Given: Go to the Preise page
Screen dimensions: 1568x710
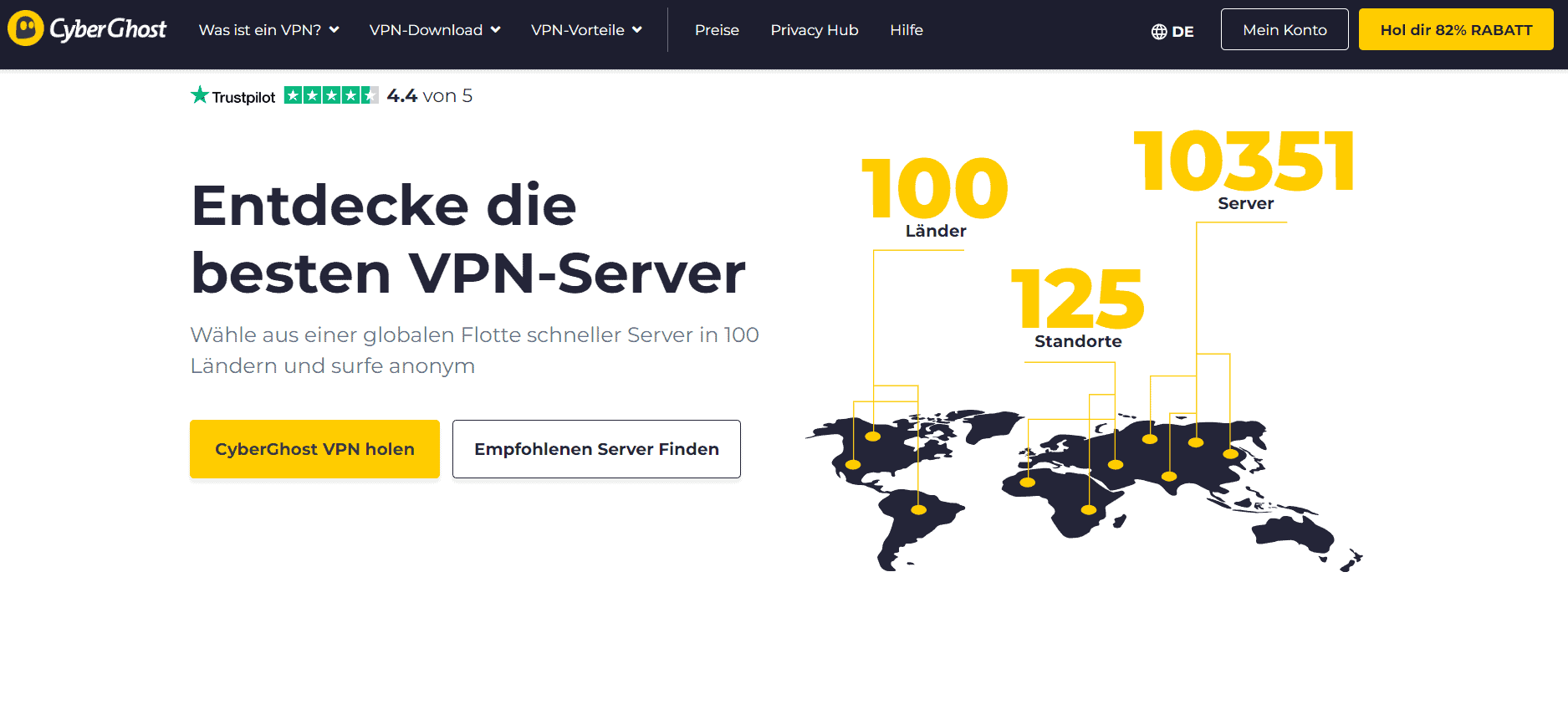Looking at the screenshot, I should pos(717,30).
